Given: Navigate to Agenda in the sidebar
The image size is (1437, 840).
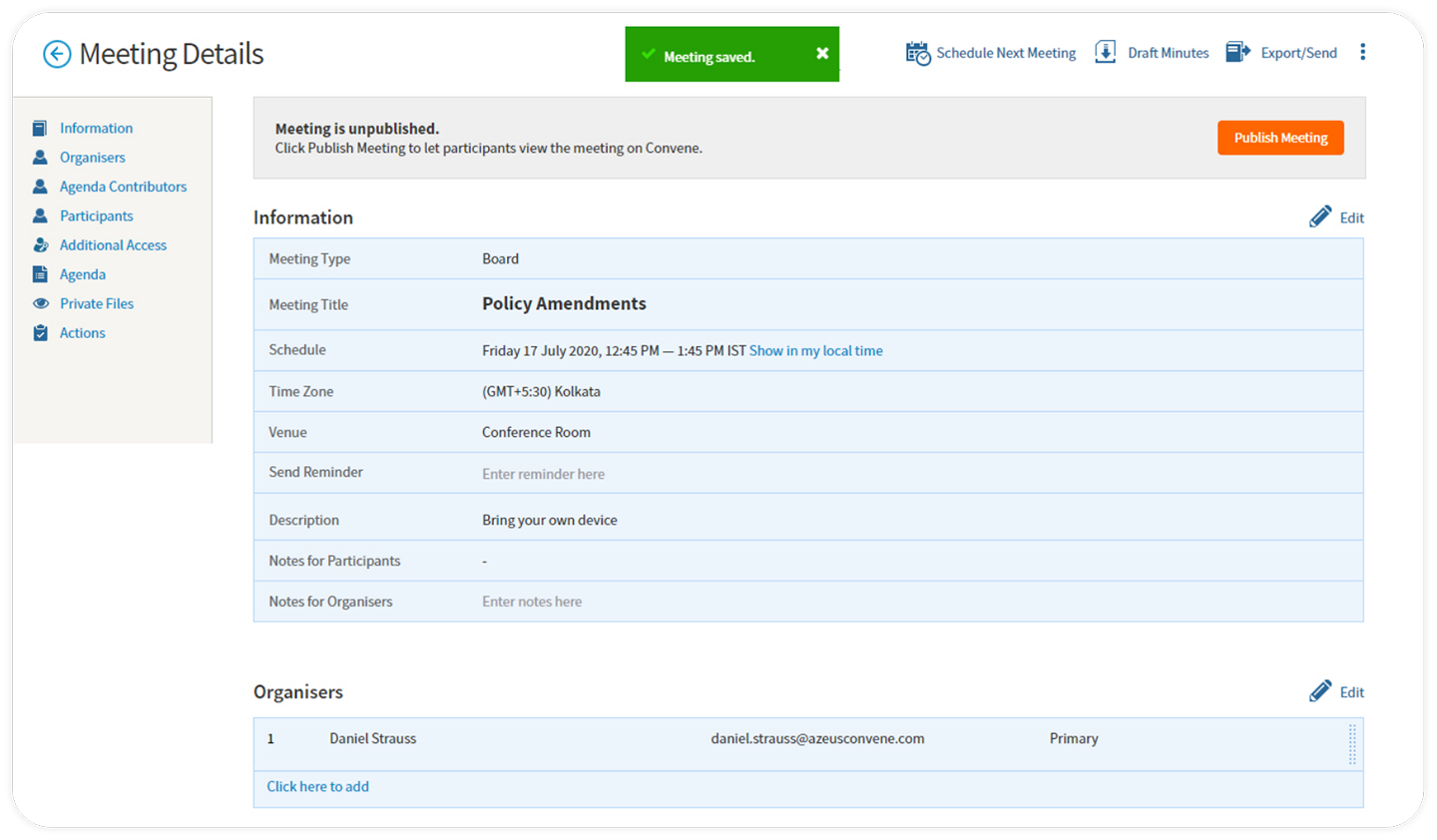Looking at the screenshot, I should tap(82, 274).
